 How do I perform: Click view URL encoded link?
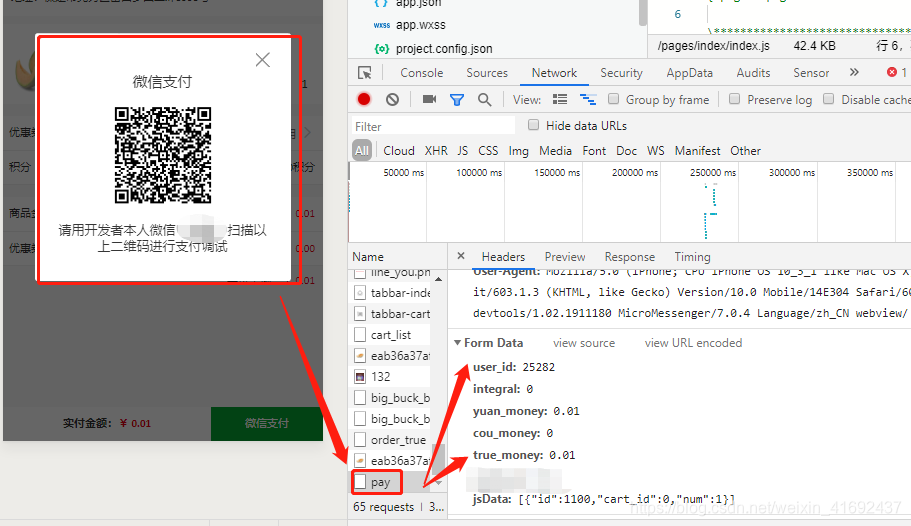tap(693, 343)
